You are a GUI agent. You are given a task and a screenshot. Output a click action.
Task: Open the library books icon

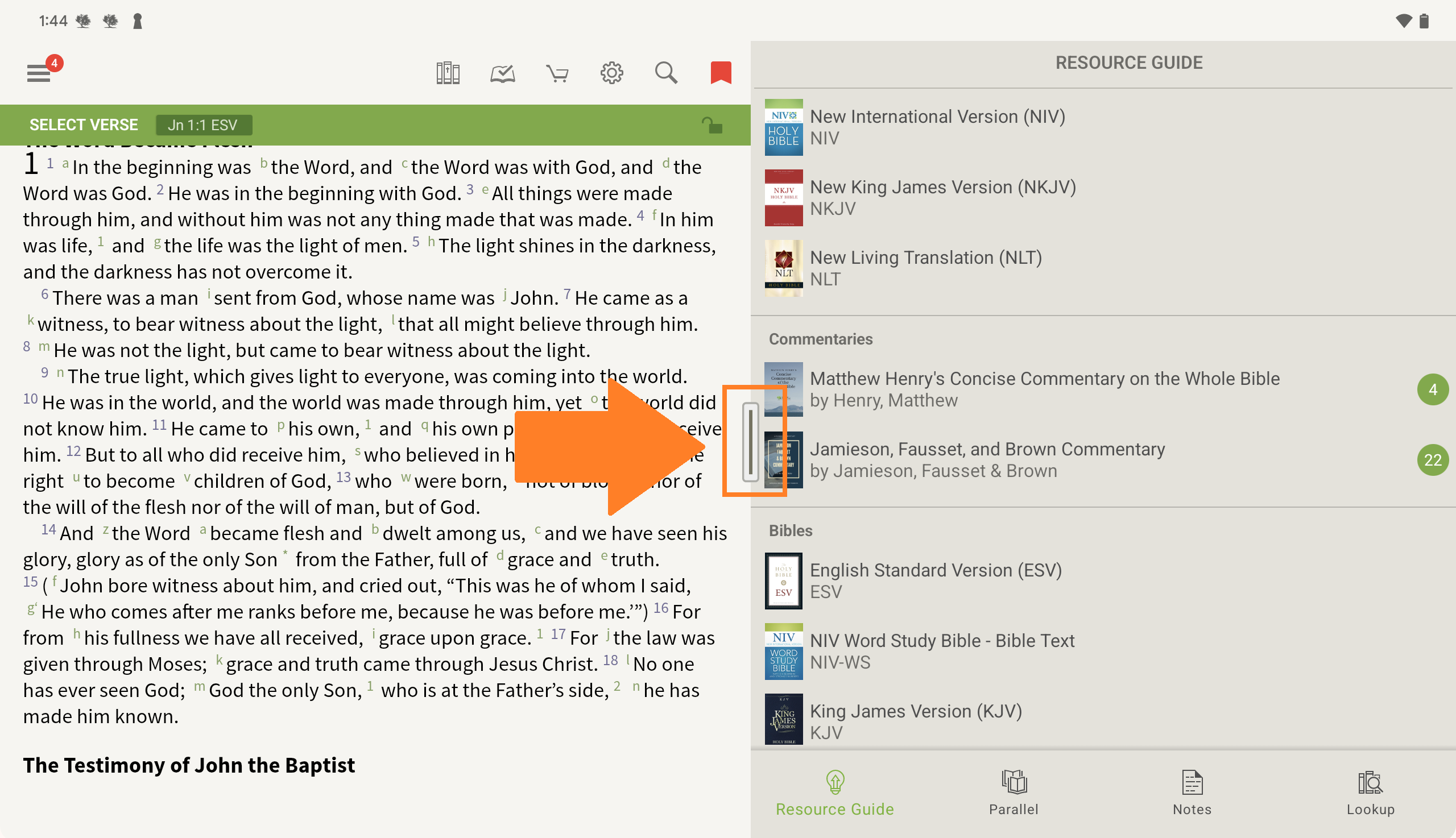[x=448, y=73]
